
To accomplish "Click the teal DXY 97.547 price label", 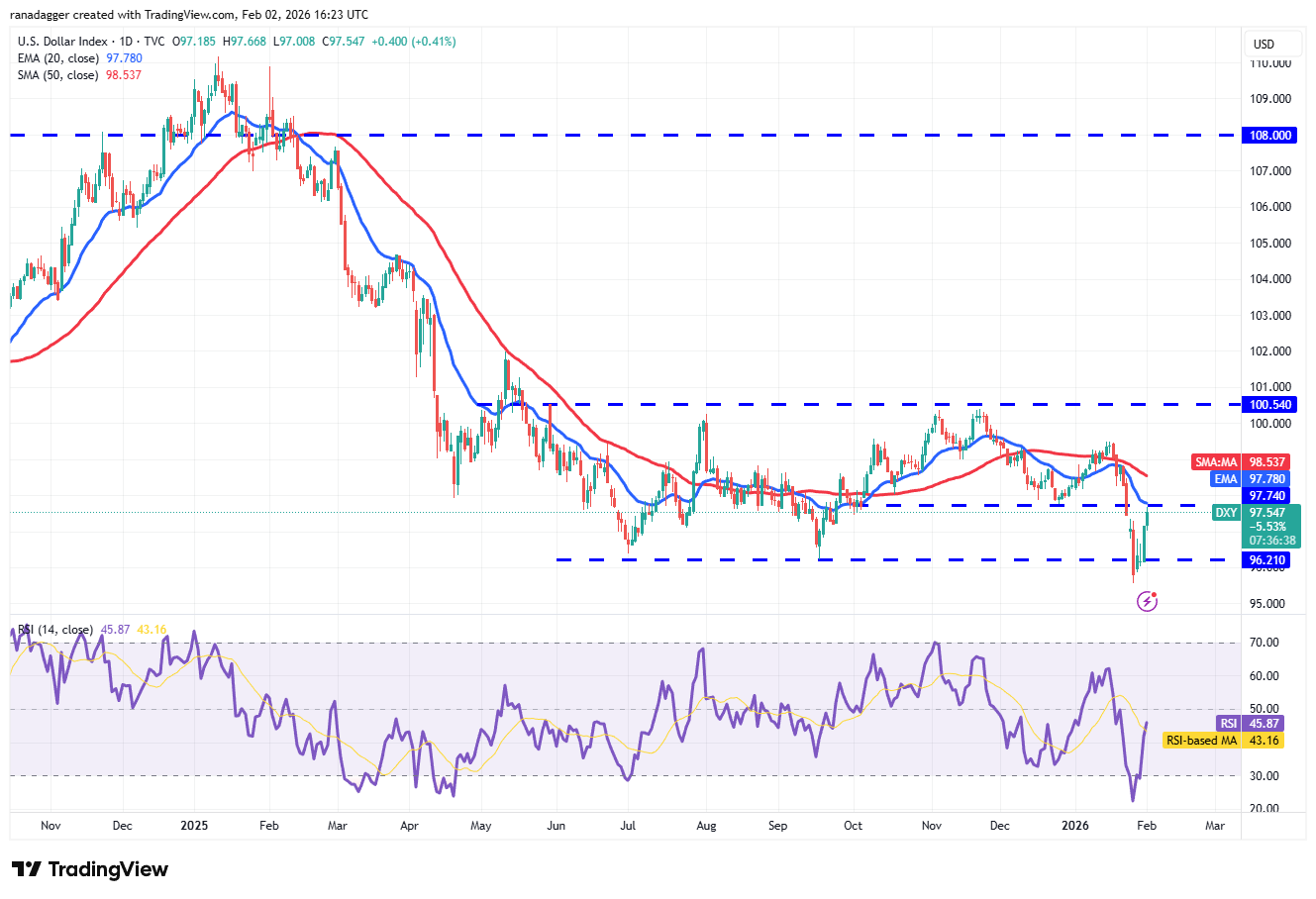I will pyautogui.click(x=1227, y=513).
